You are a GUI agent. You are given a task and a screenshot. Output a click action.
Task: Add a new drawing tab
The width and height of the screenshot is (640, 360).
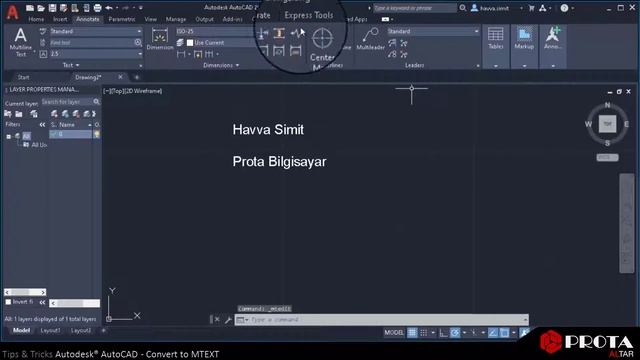[x=137, y=77]
